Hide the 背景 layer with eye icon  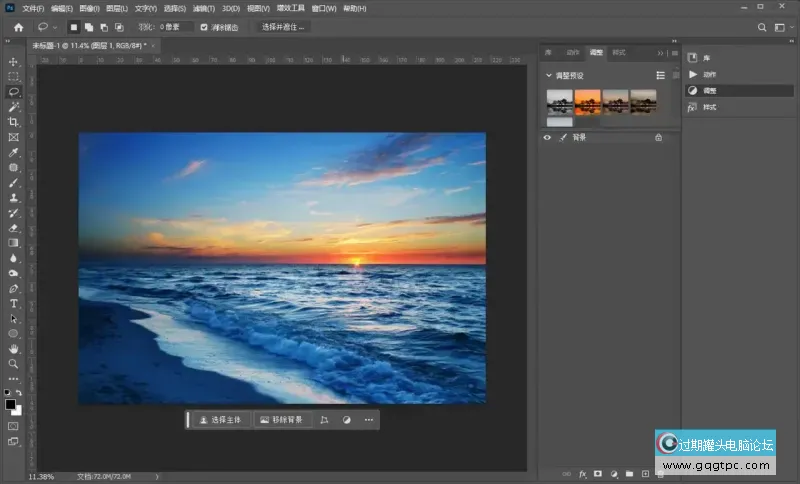coord(547,137)
